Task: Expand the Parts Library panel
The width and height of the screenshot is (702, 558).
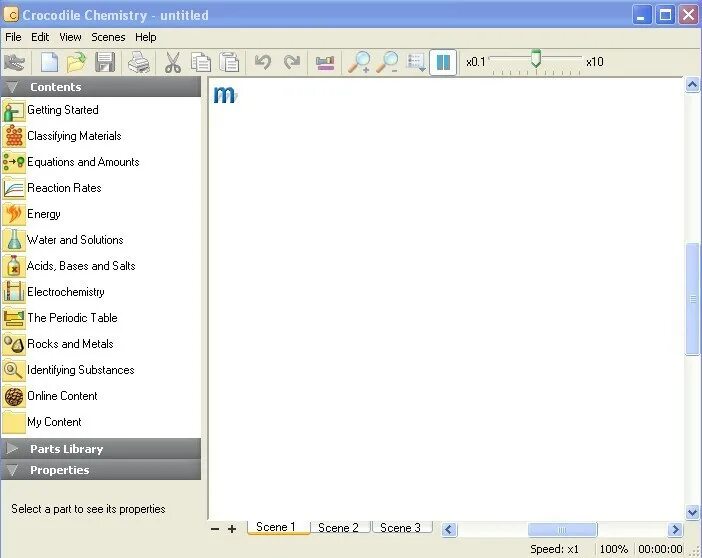Action: click(101, 449)
